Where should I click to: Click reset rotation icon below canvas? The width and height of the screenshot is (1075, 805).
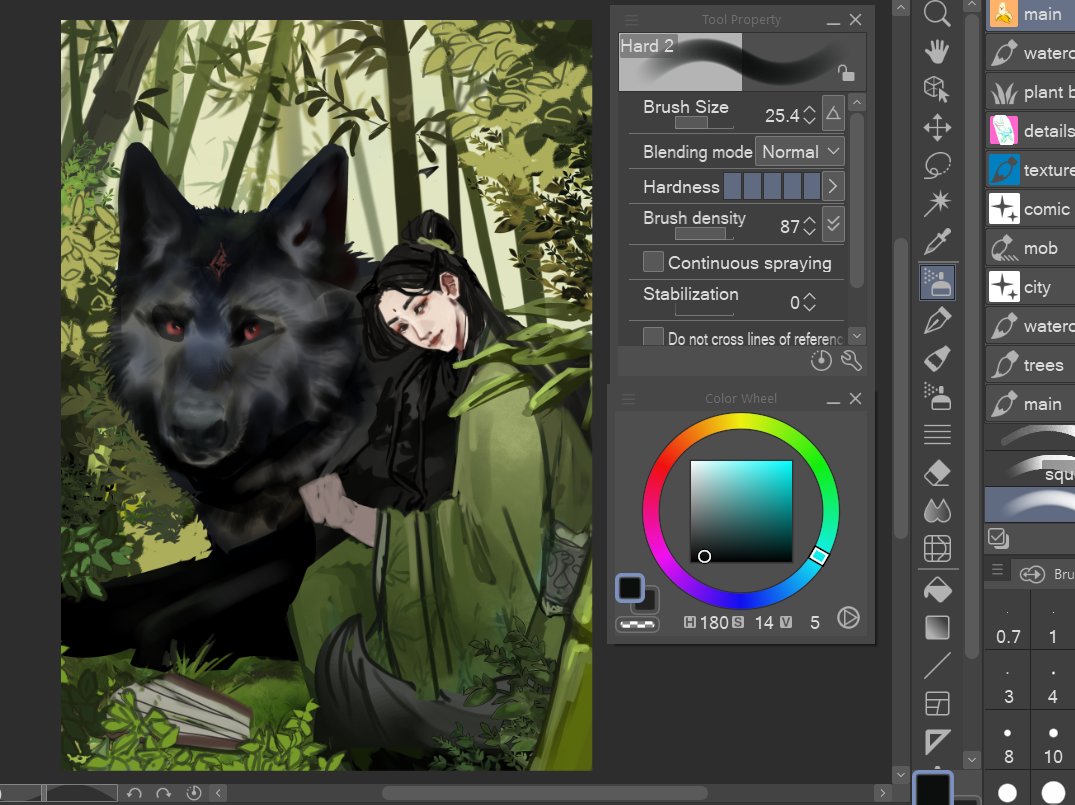194,793
